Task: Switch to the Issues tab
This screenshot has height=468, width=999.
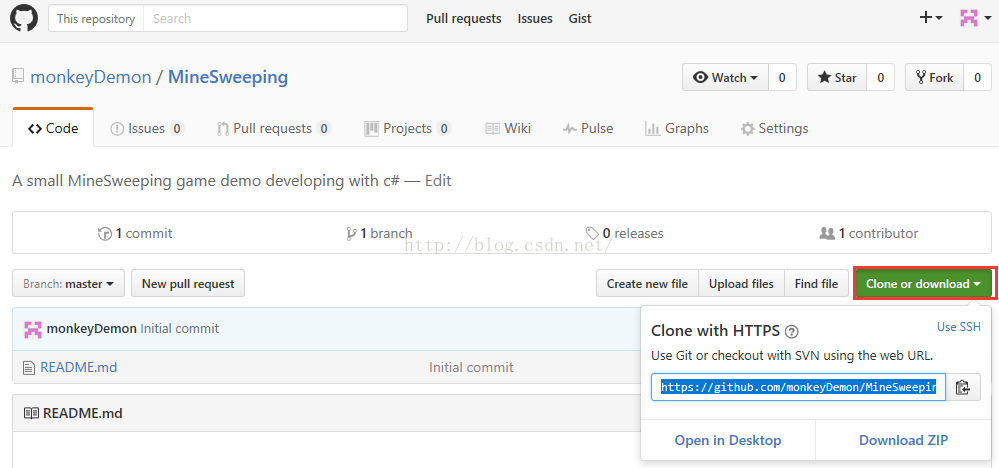Action: pyautogui.click(x=147, y=129)
